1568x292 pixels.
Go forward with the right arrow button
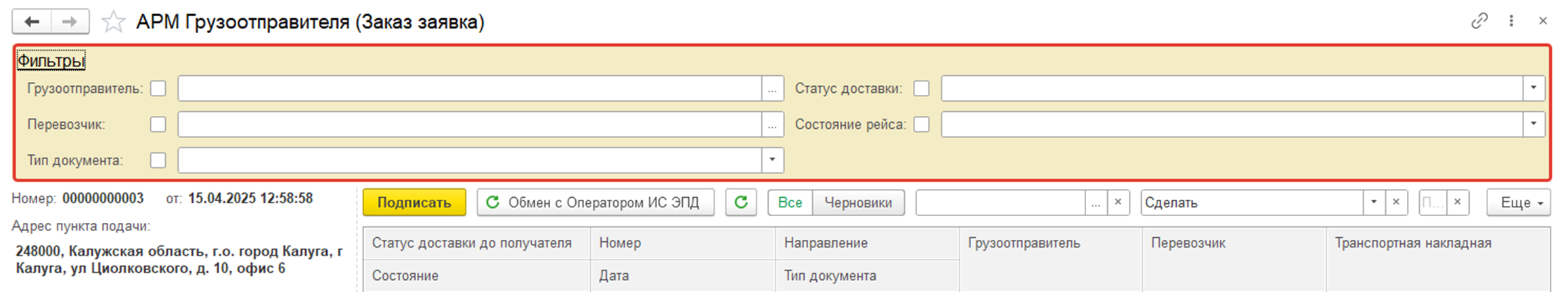pos(70,22)
